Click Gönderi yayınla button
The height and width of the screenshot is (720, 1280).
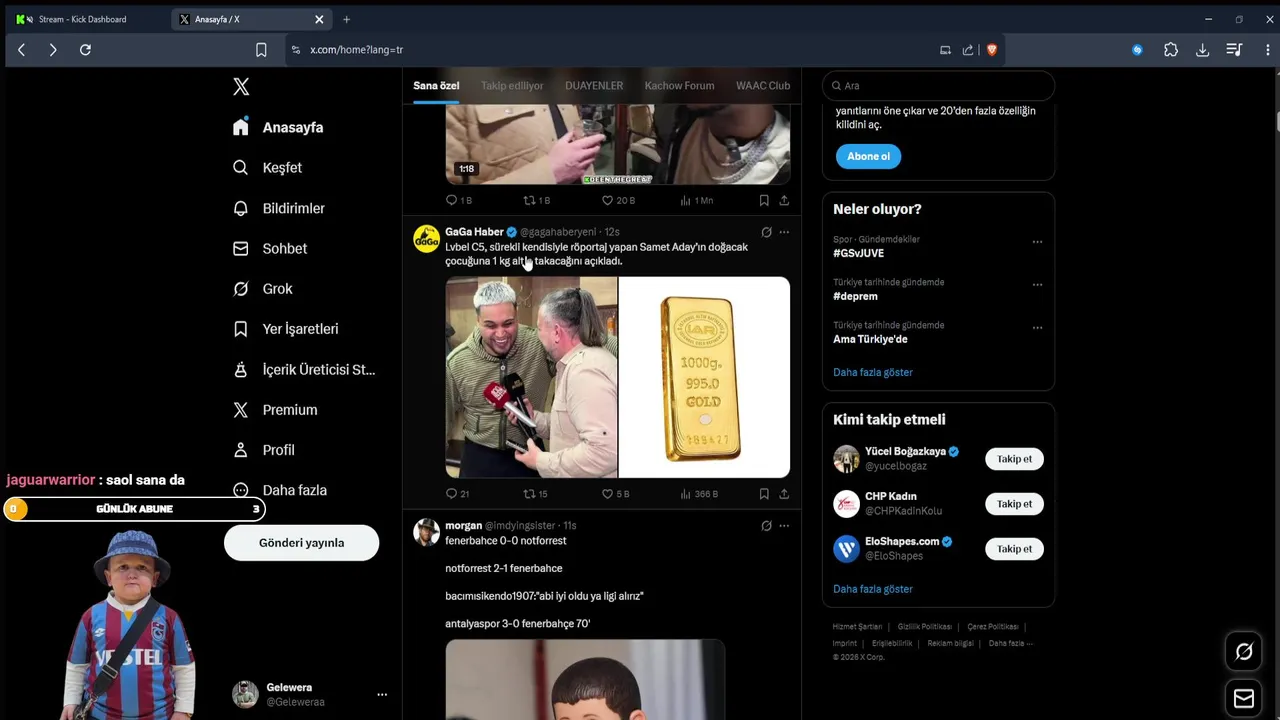[301, 543]
